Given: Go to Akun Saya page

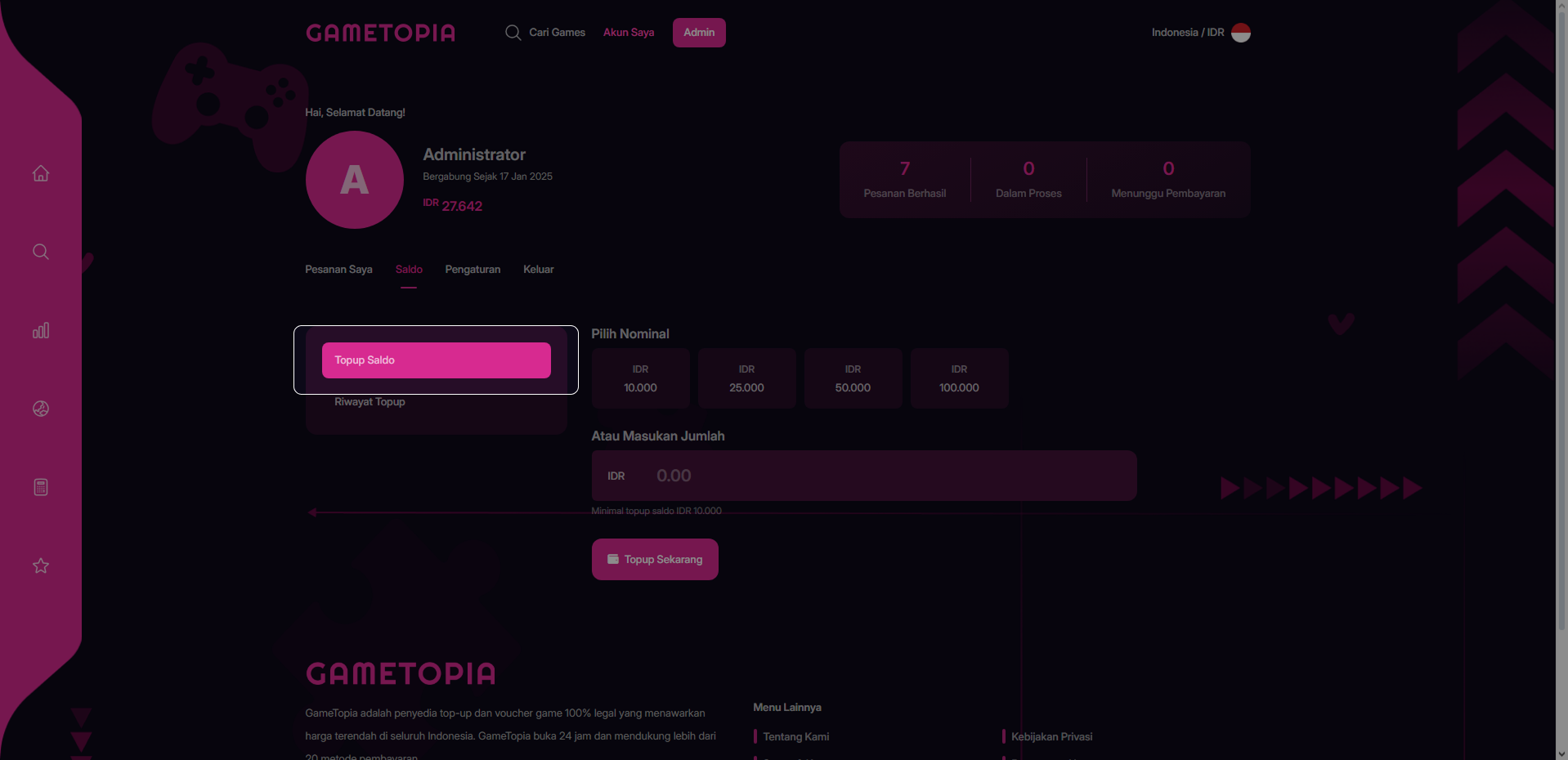Looking at the screenshot, I should [629, 33].
